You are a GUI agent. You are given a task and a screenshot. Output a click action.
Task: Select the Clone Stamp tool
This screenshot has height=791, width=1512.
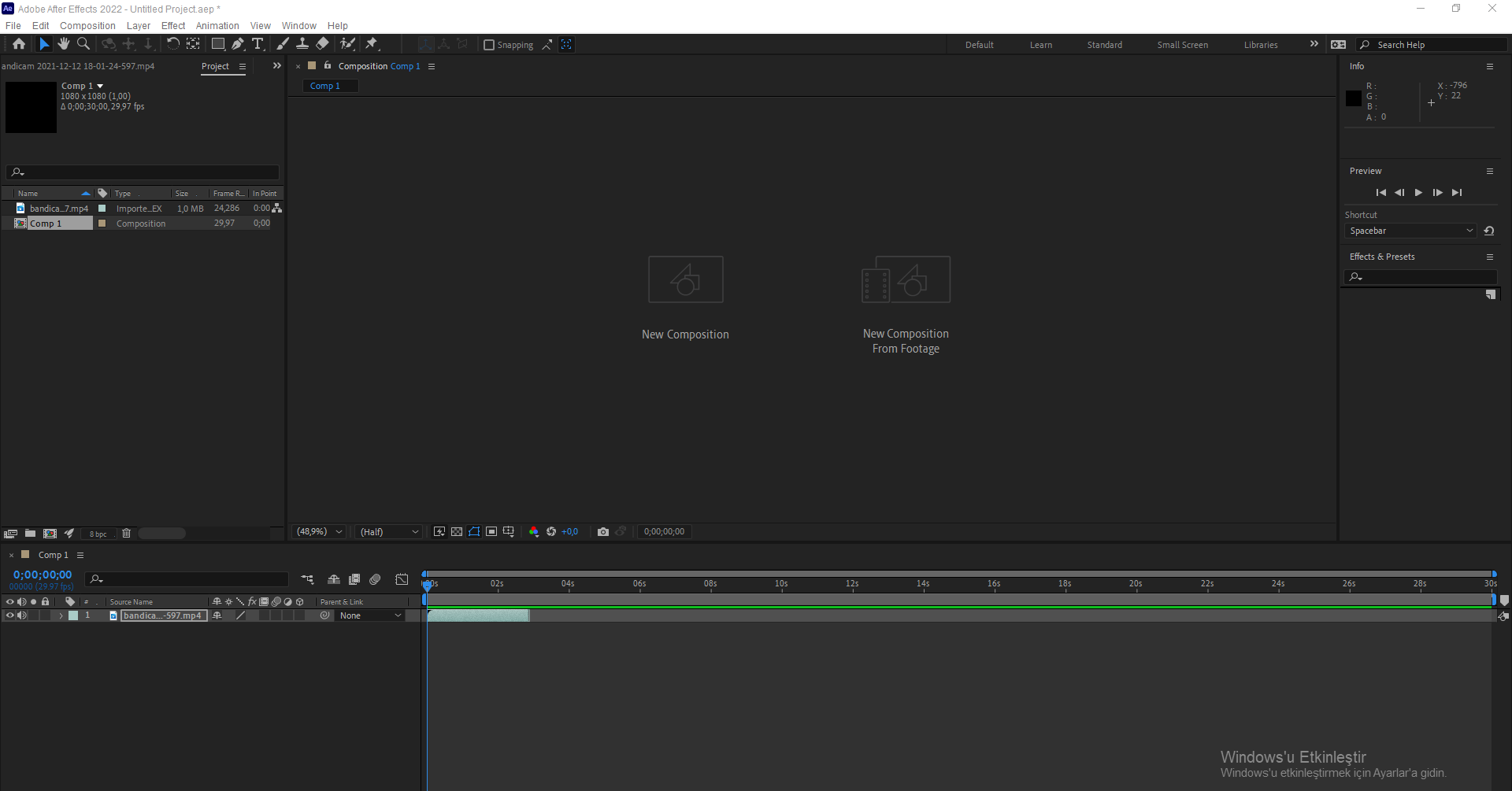(302, 44)
